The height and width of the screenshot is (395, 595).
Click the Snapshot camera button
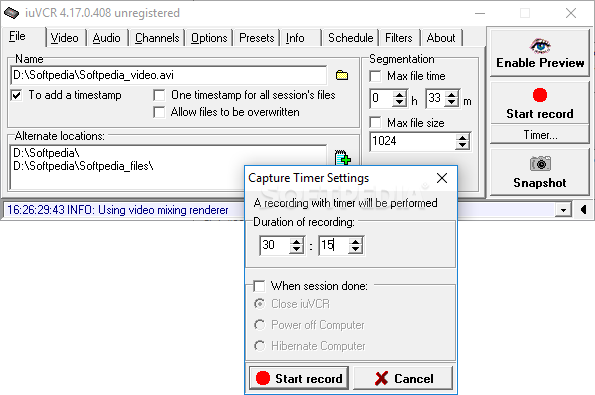[x=540, y=172]
